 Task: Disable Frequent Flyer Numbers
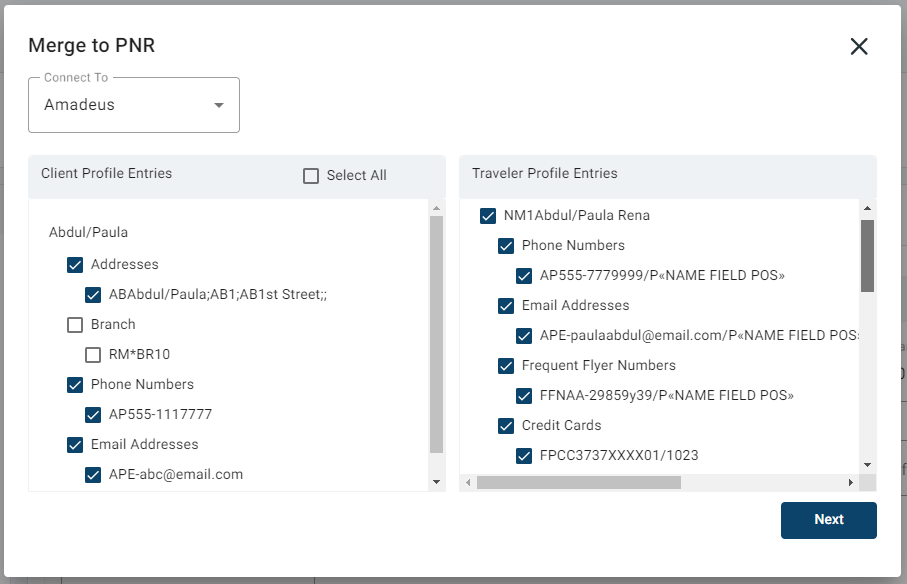tap(506, 365)
